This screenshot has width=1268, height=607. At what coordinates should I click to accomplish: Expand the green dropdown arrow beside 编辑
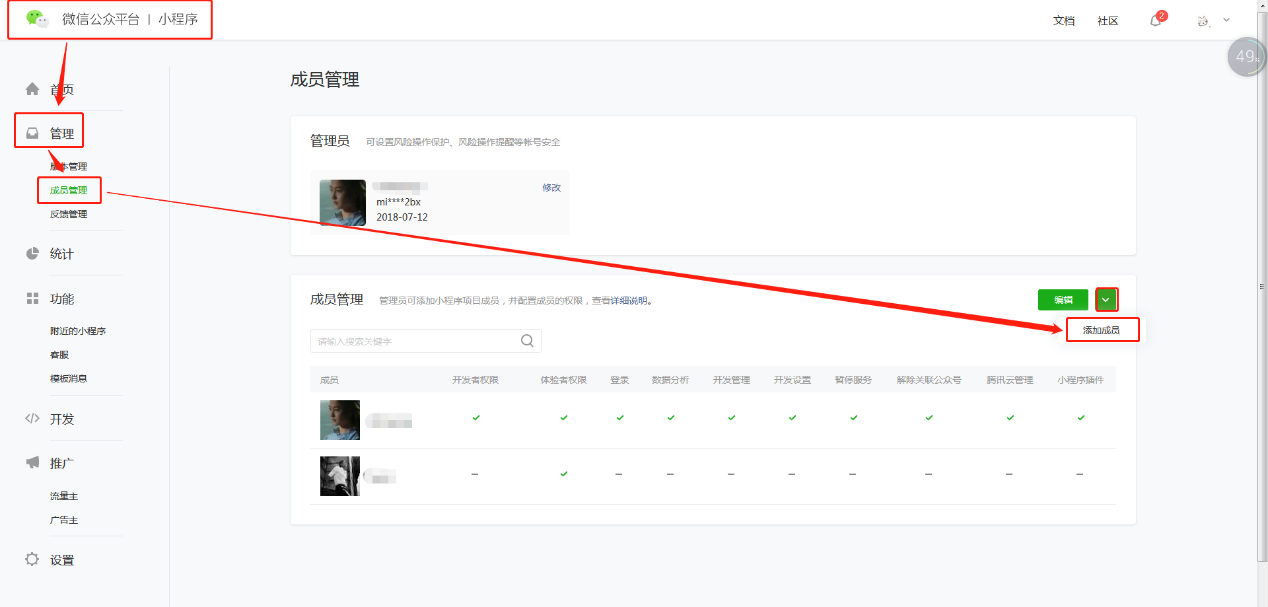(x=1106, y=299)
